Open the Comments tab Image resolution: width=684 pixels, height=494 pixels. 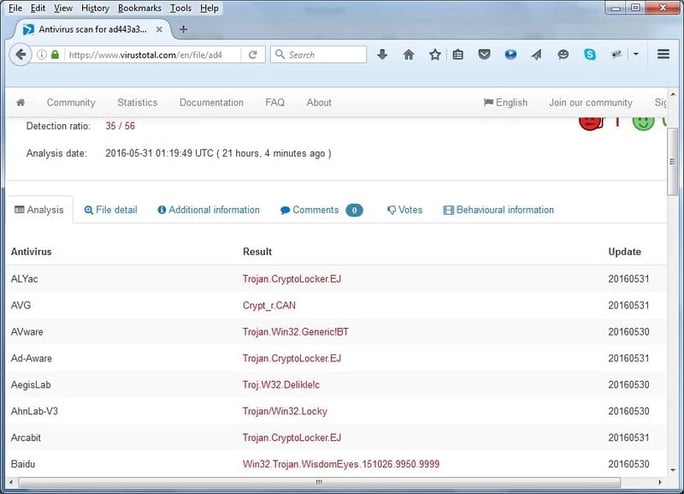coord(315,210)
